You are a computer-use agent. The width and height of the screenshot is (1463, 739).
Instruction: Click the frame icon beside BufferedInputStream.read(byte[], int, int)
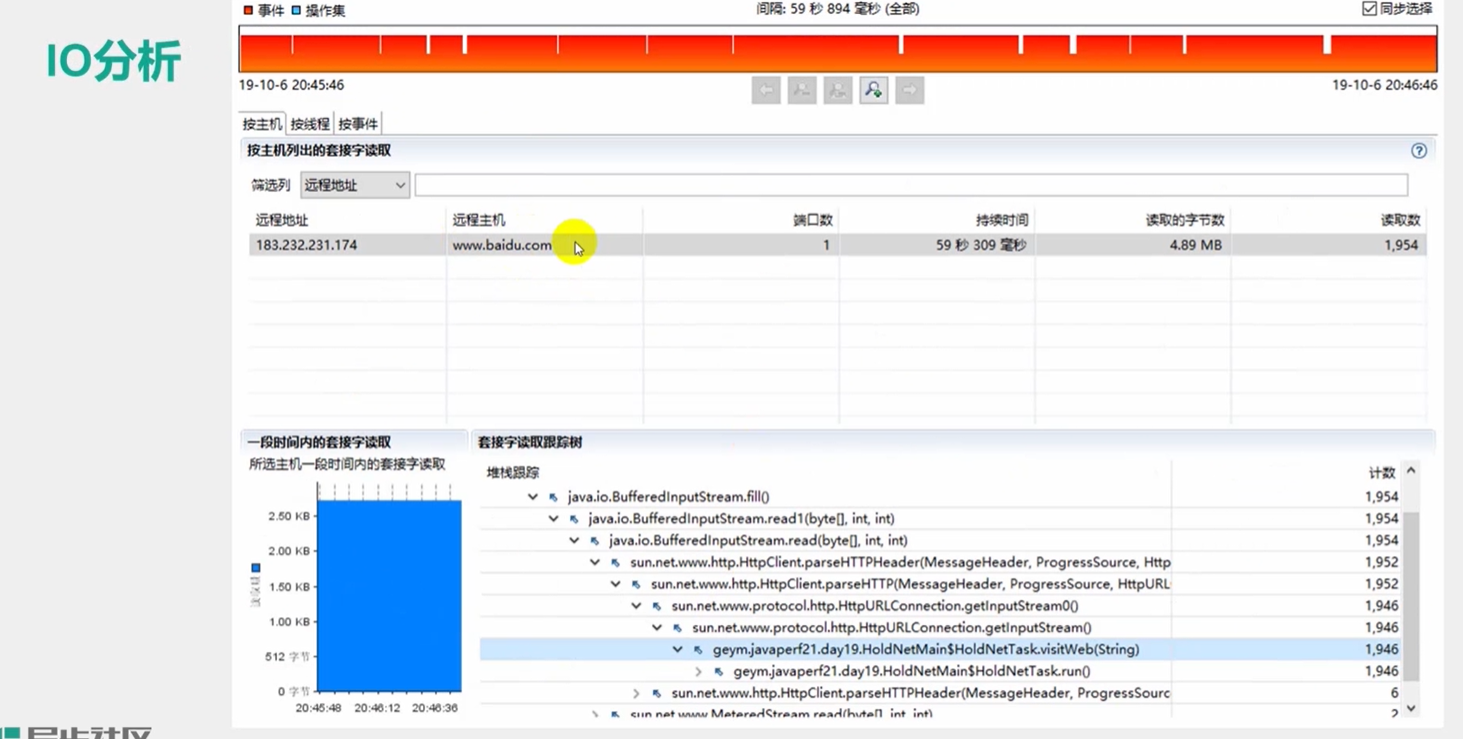tap(595, 541)
